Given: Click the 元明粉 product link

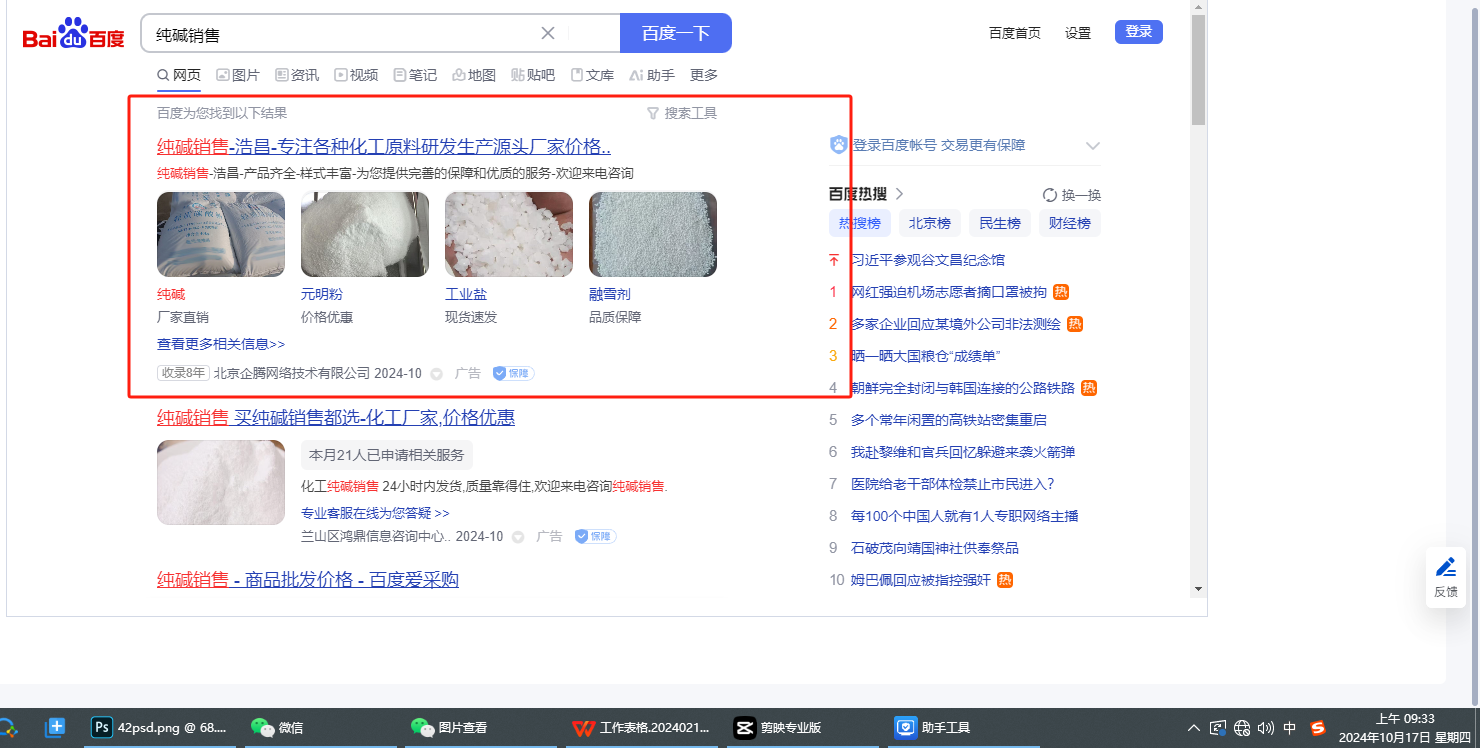Looking at the screenshot, I should pyautogui.click(x=322, y=294).
